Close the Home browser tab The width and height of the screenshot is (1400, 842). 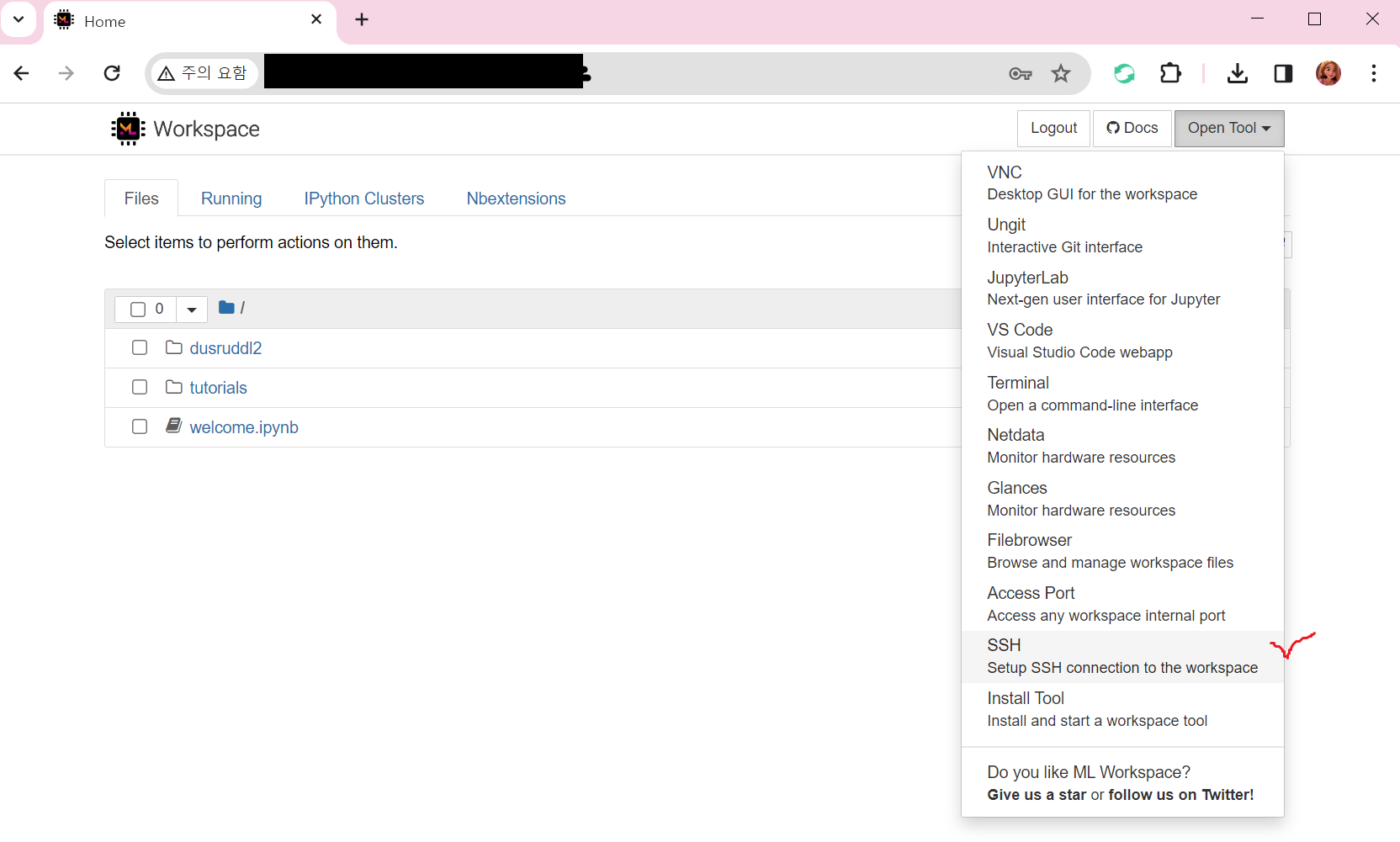click(316, 19)
